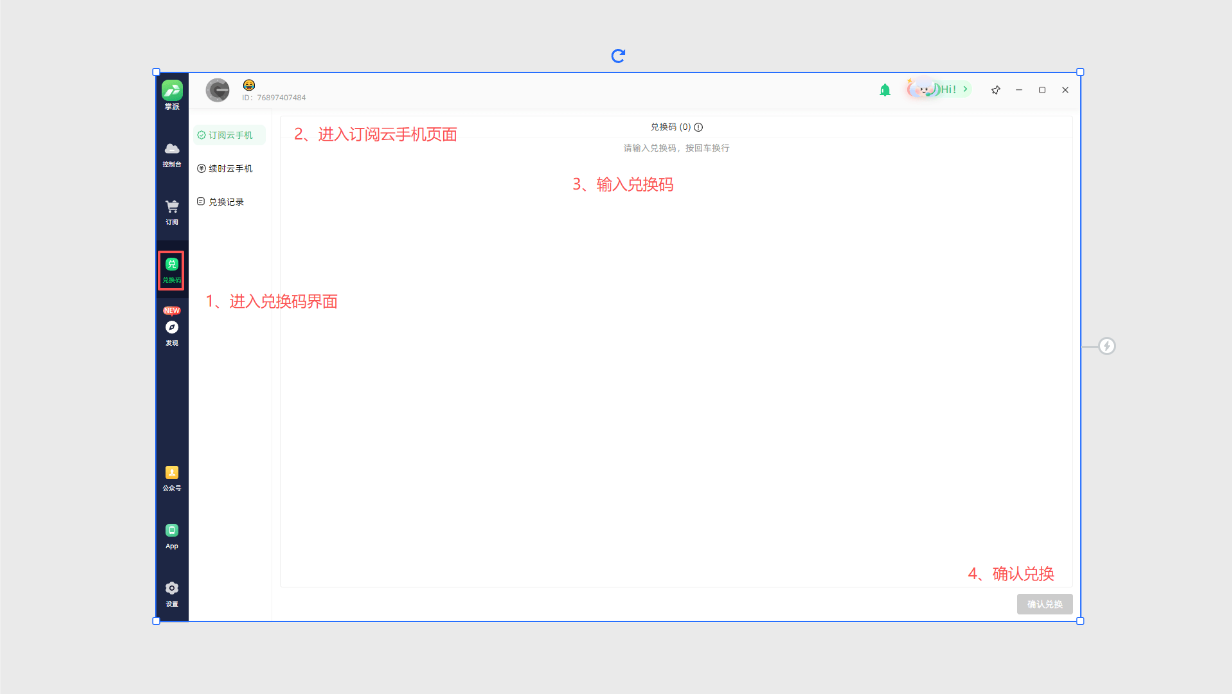Click the lightning bolt interaction handle

(1107, 346)
